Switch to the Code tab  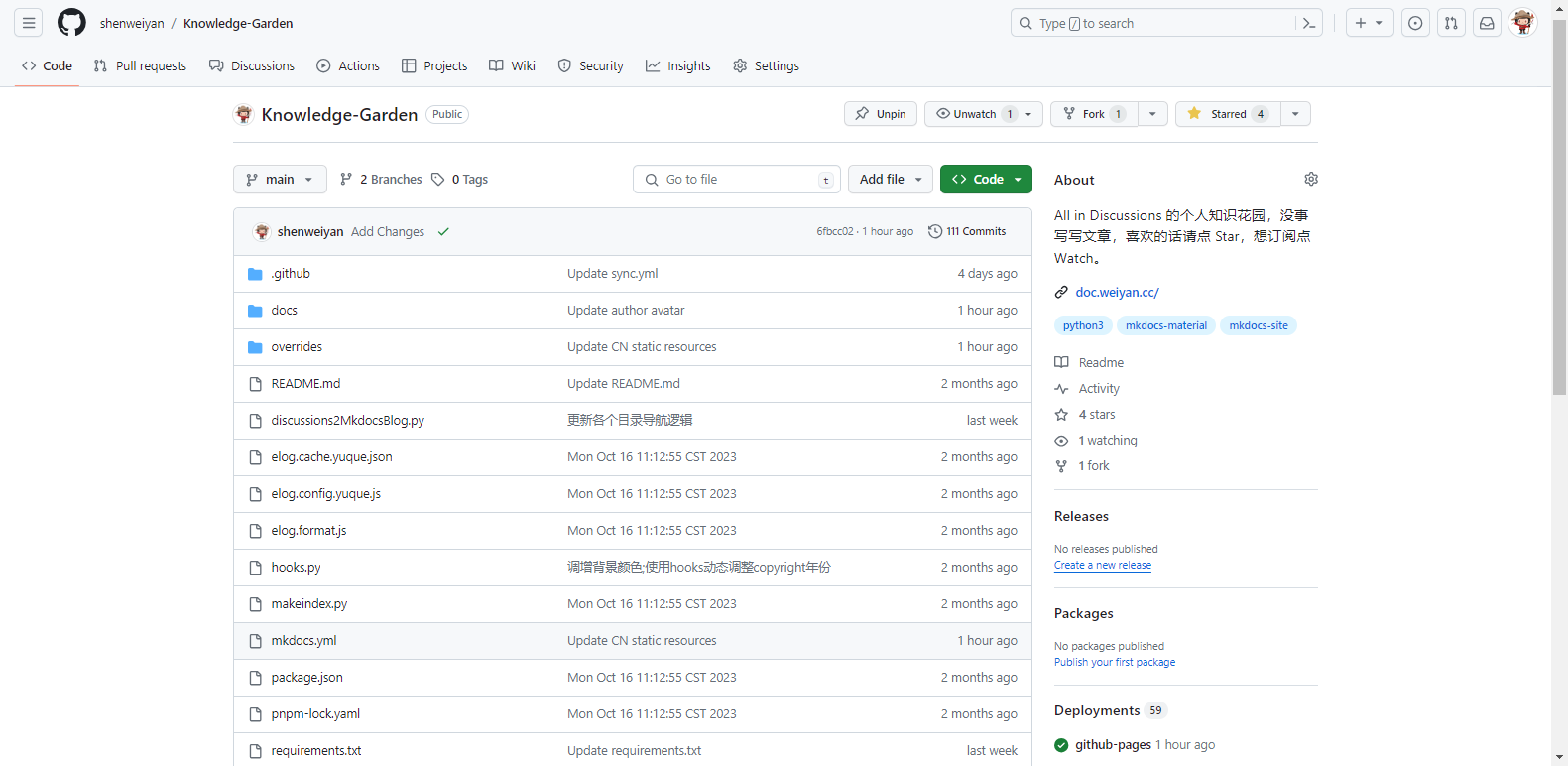(x=47, y=65)
